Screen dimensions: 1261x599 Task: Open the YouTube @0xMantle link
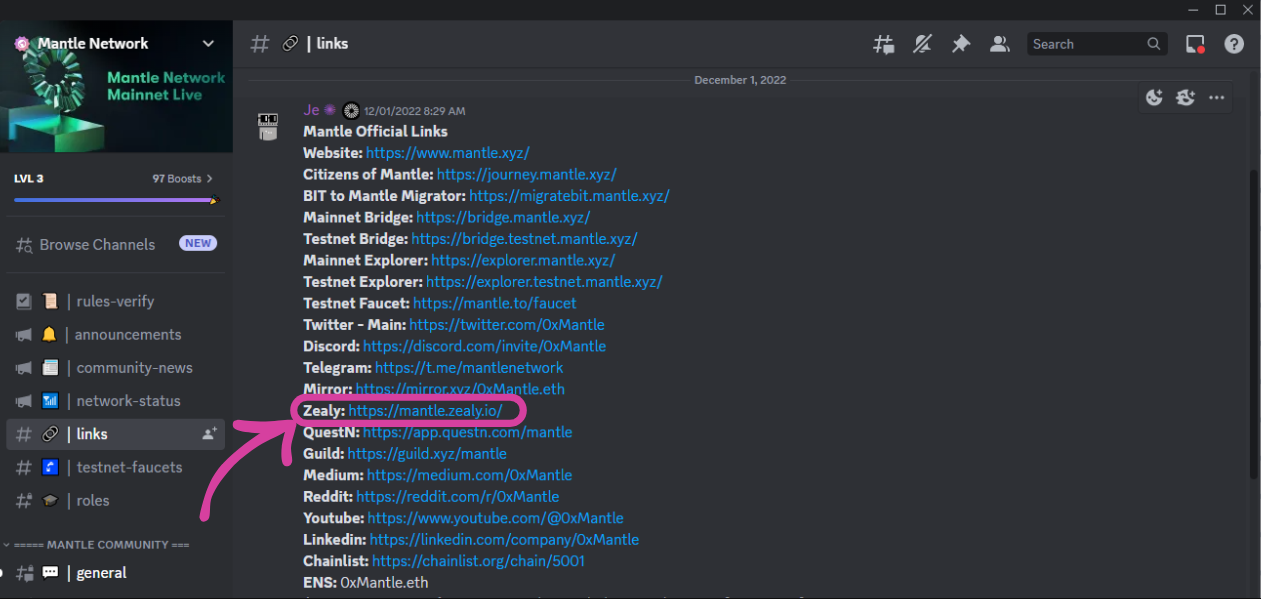pyautogui.click(x=495, y=518)
